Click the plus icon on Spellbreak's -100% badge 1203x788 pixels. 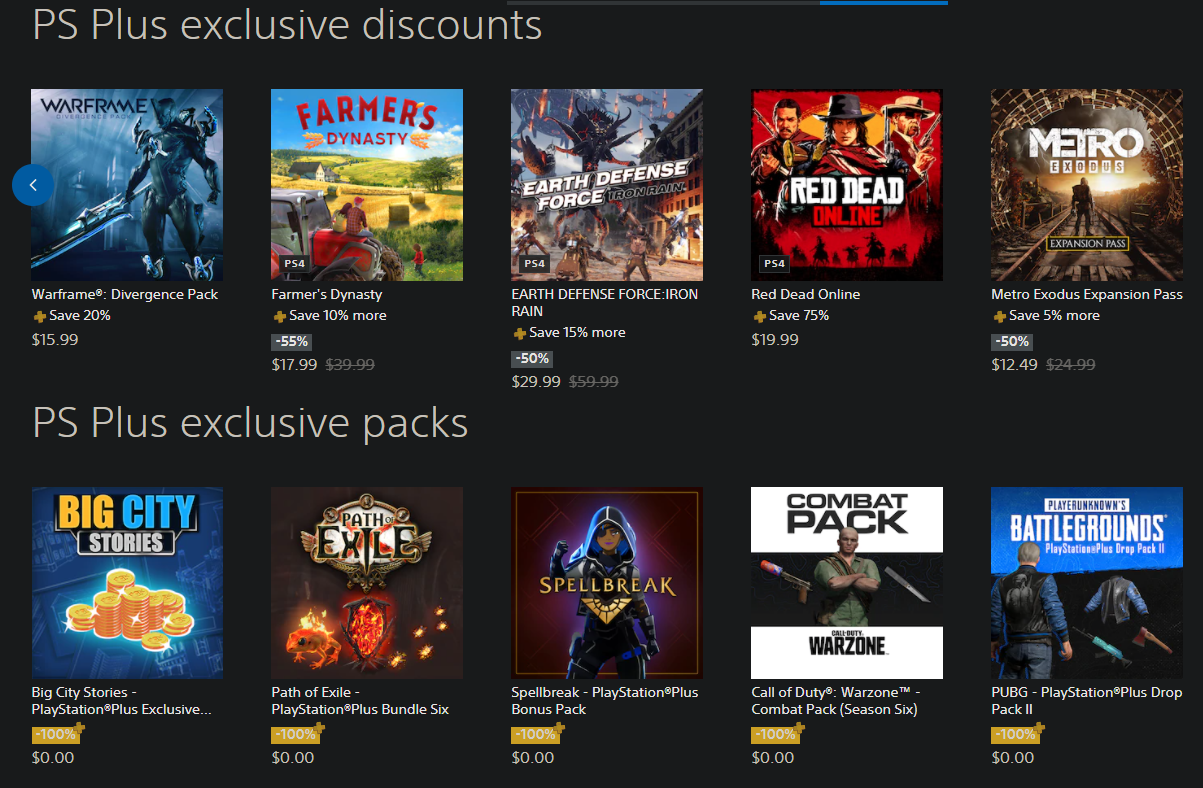coord(558,729)
